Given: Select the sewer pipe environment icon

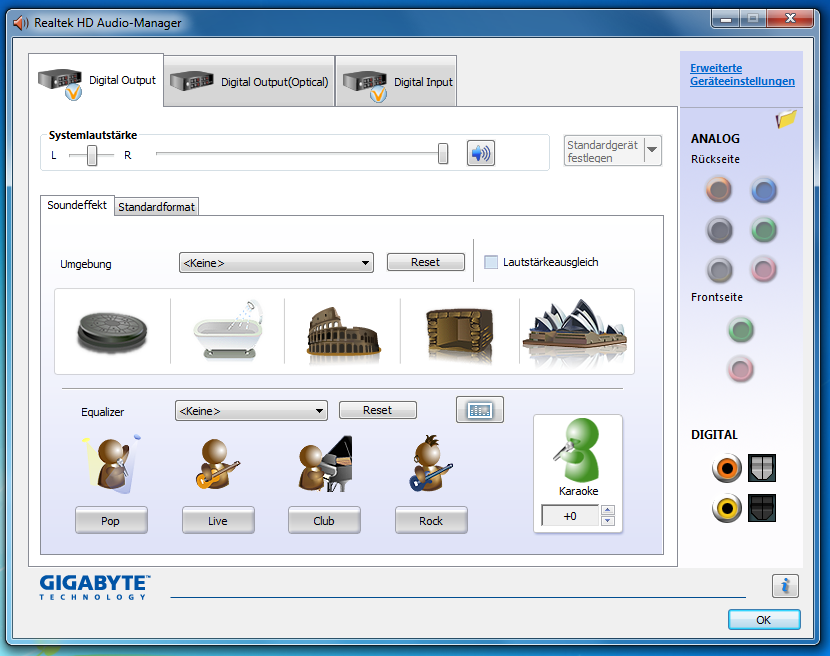Looking at the screenshot, I should (x=112, y=331).
